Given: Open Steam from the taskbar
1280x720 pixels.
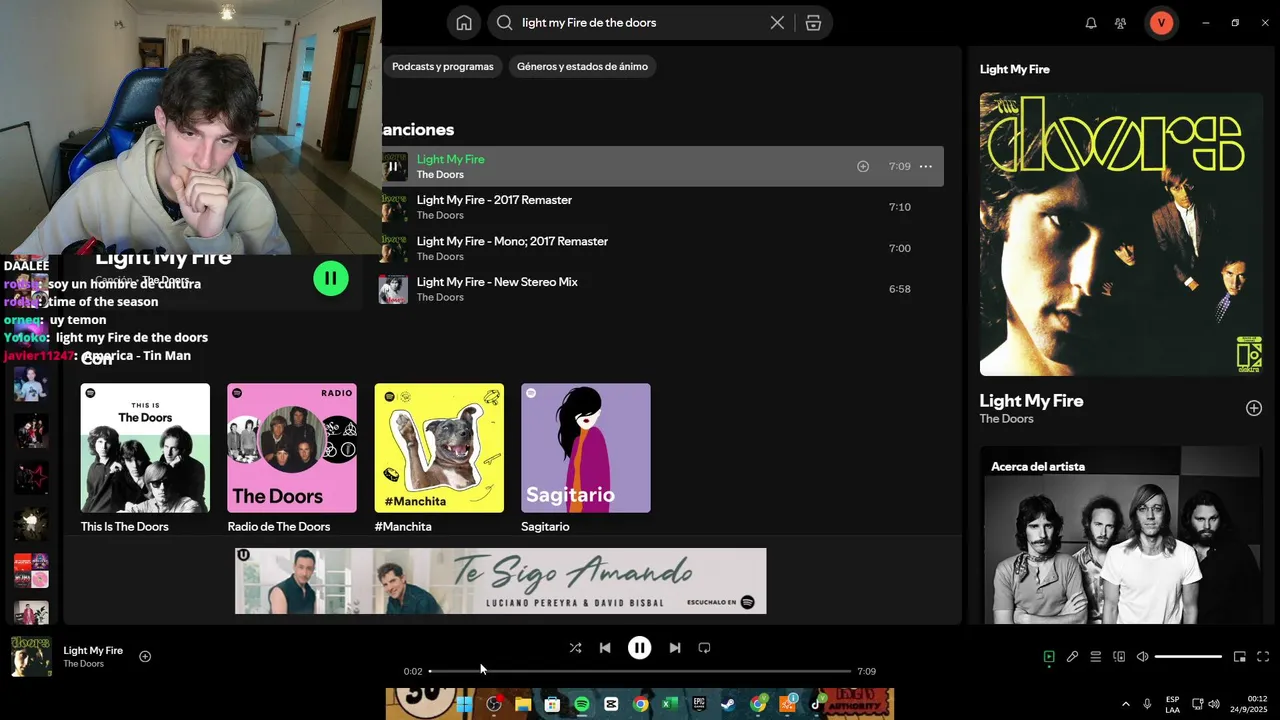Looking at the screenshot, I should coord(728,704).
